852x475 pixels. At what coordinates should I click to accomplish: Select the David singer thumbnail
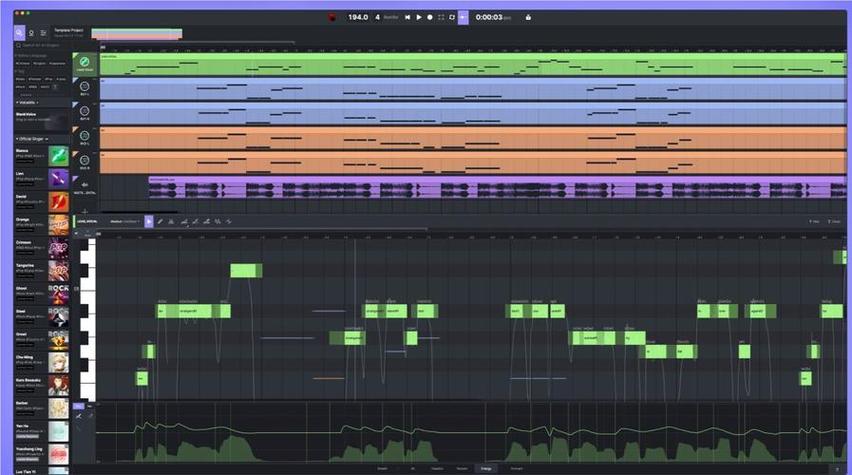coord(58,202)
